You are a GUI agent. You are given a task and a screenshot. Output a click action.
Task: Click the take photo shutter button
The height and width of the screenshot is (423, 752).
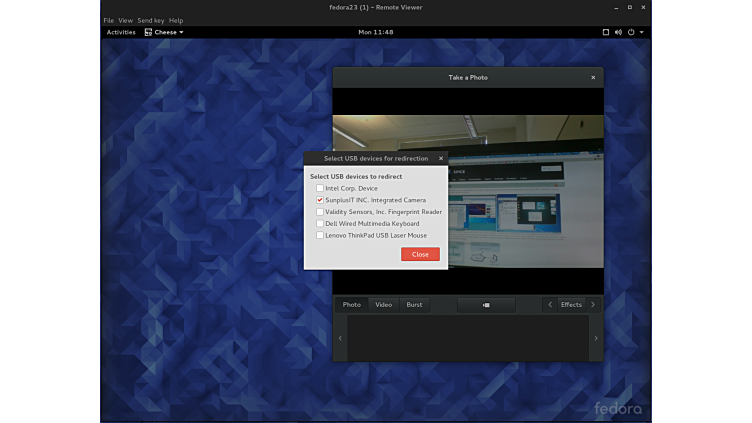coord(486,305)
